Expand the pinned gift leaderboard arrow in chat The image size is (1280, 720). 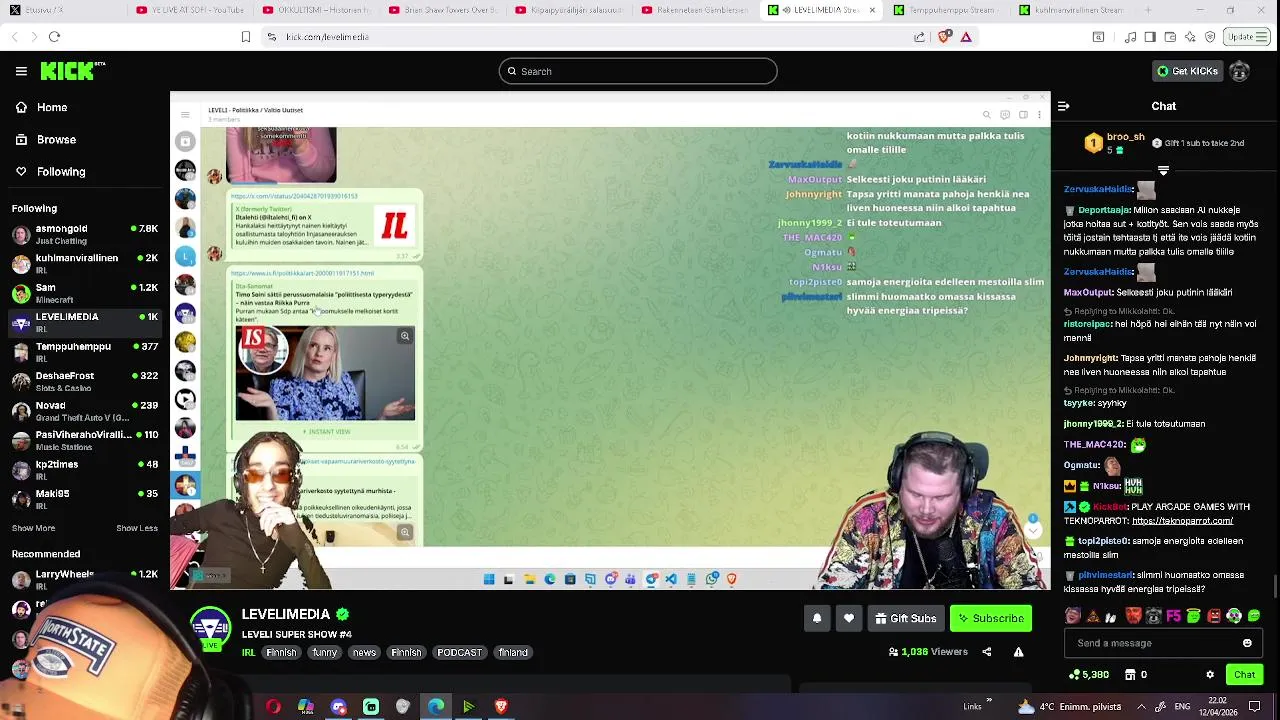click(x=1163, y=171)
